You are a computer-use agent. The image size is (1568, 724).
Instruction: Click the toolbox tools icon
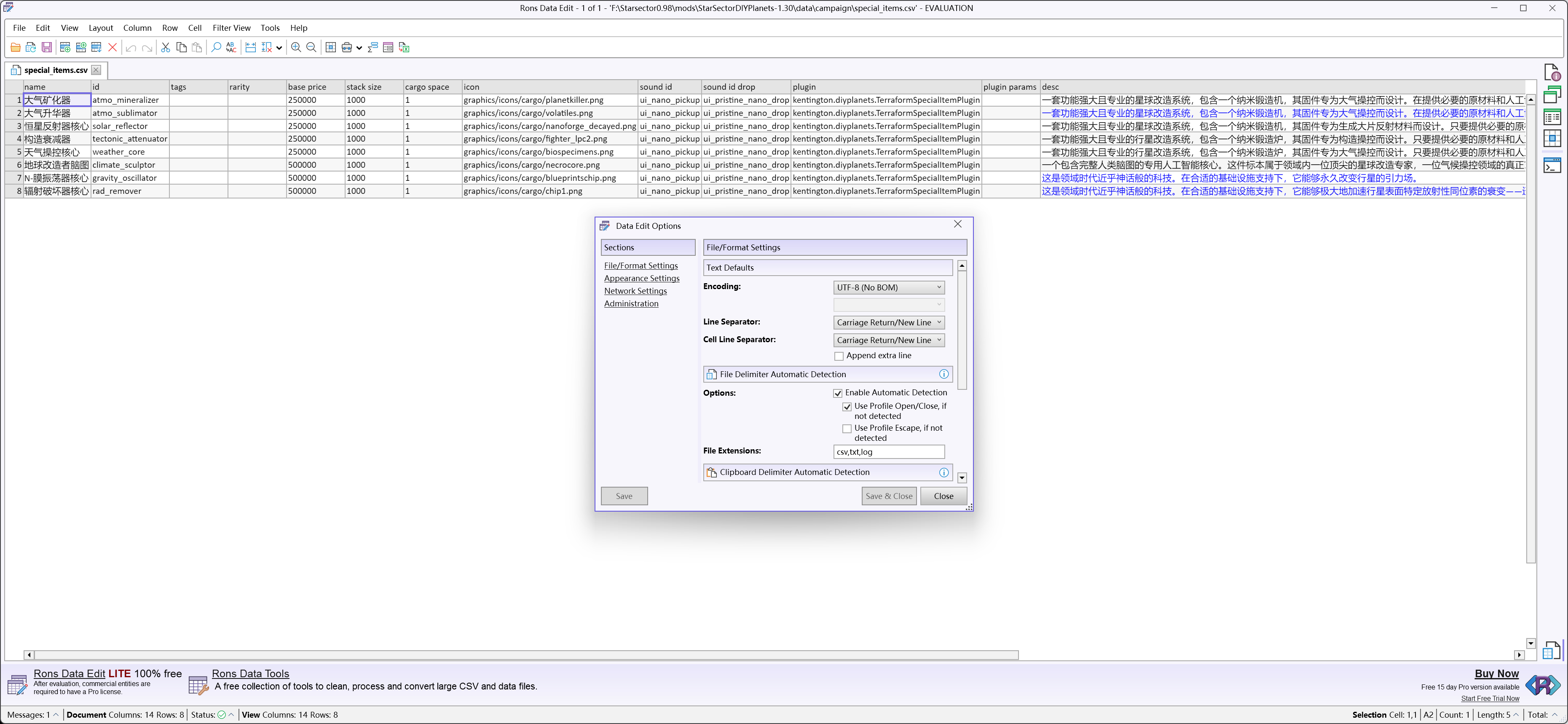[x=347, y=48]
